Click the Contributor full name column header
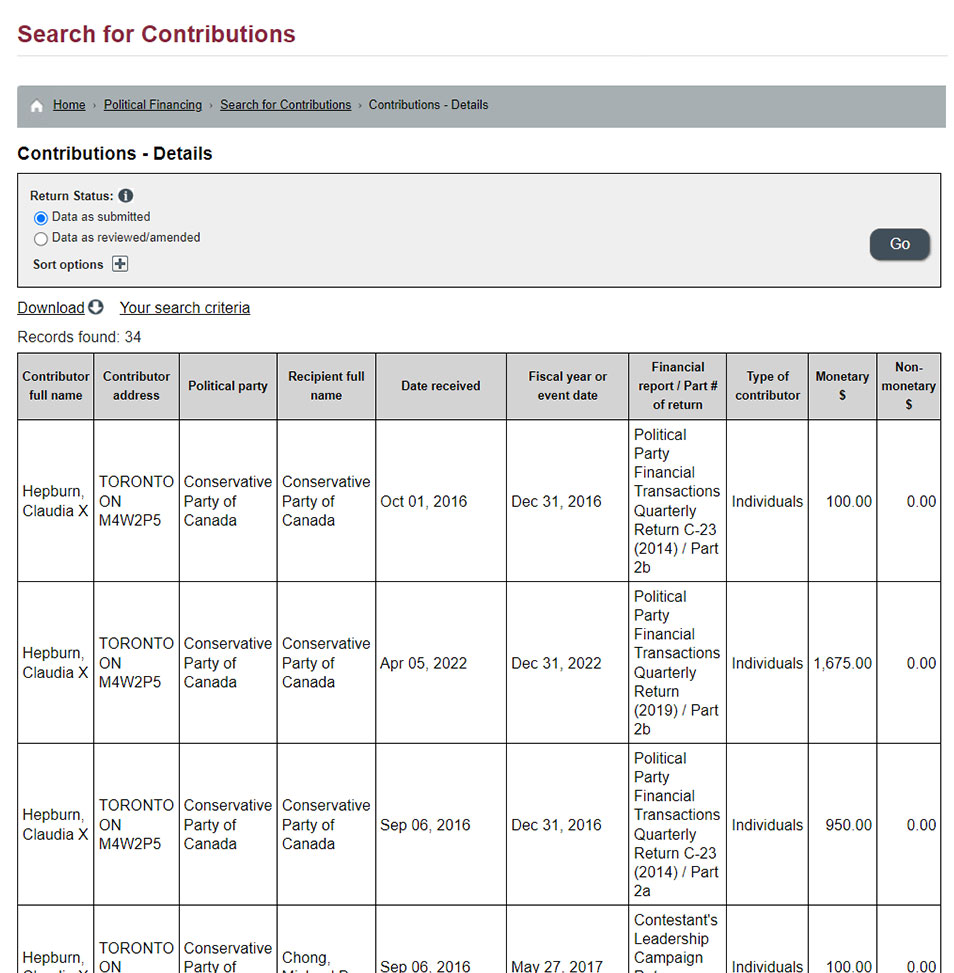 56,386
